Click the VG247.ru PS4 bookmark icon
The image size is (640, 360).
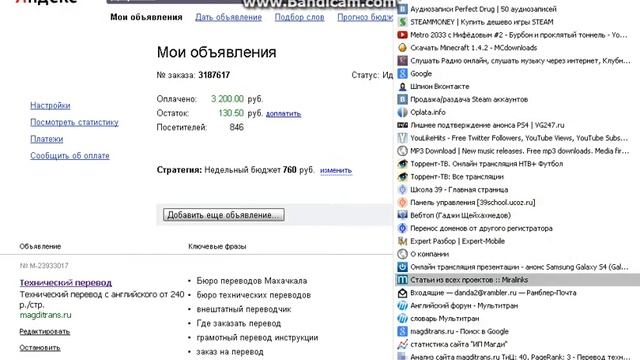click(402, 125)
